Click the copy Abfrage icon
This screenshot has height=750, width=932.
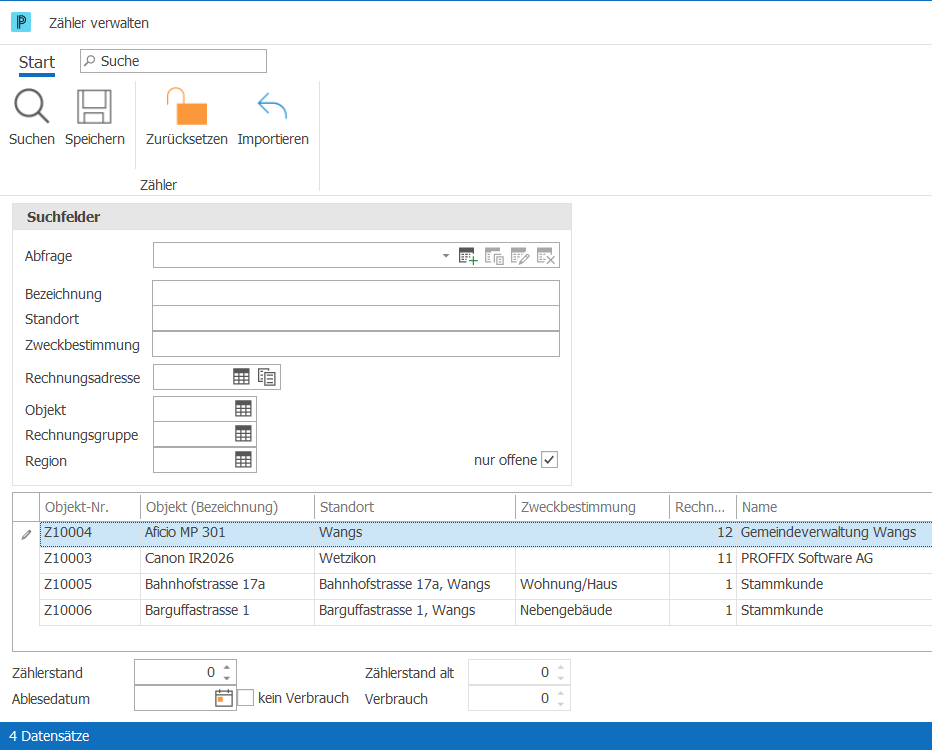[494, 256]
